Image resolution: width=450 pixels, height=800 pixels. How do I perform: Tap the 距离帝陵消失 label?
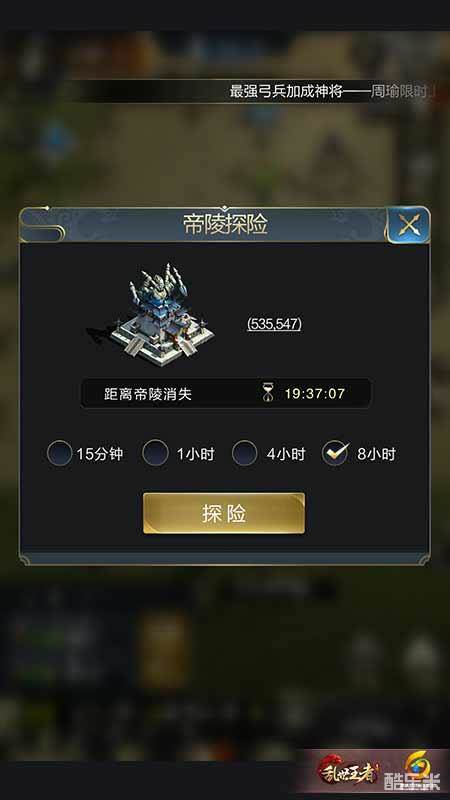[x=148, y=394]
